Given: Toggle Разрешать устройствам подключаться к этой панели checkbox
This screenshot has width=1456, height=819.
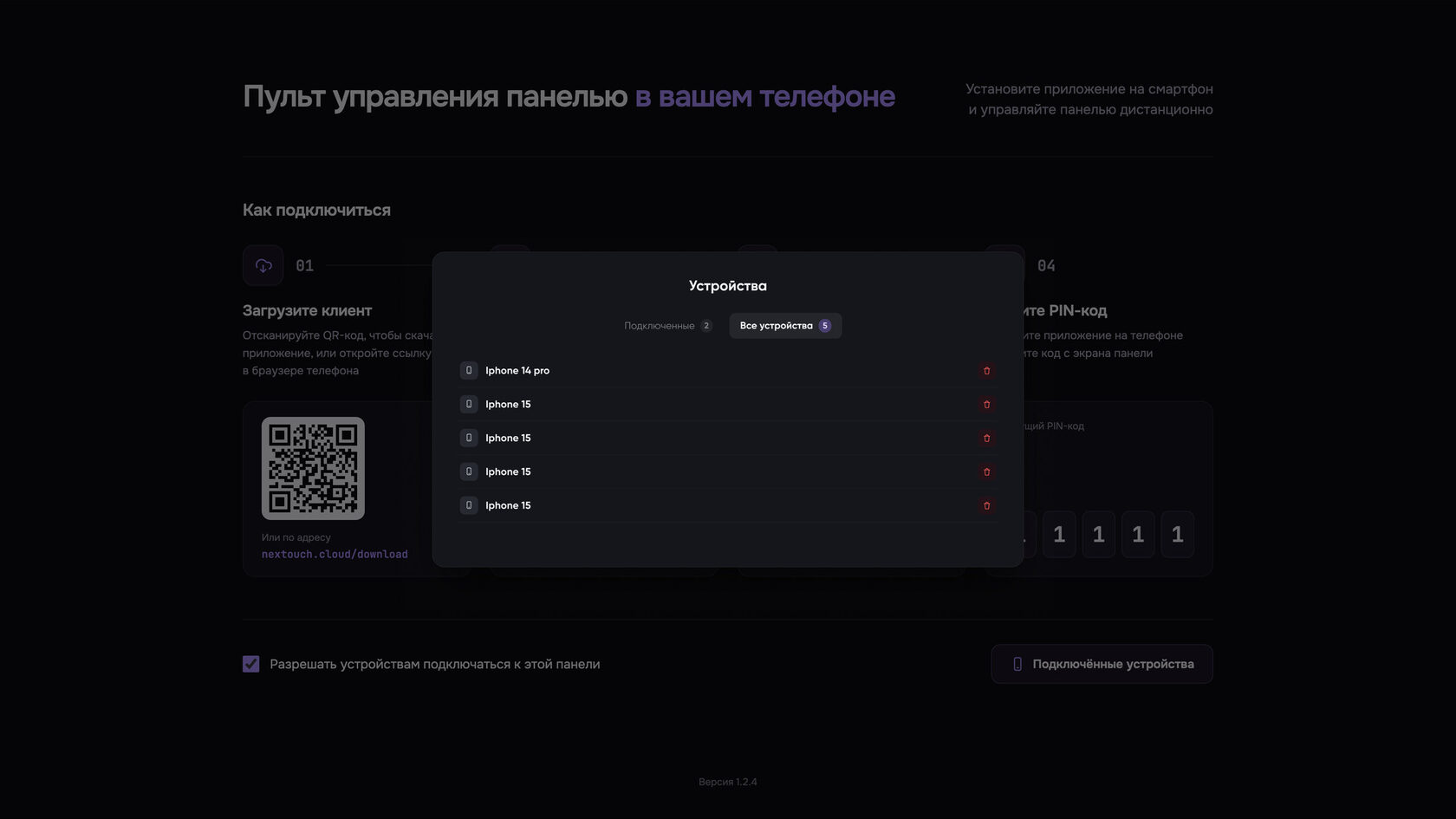Looking at the screenshot, I should 251,664.
